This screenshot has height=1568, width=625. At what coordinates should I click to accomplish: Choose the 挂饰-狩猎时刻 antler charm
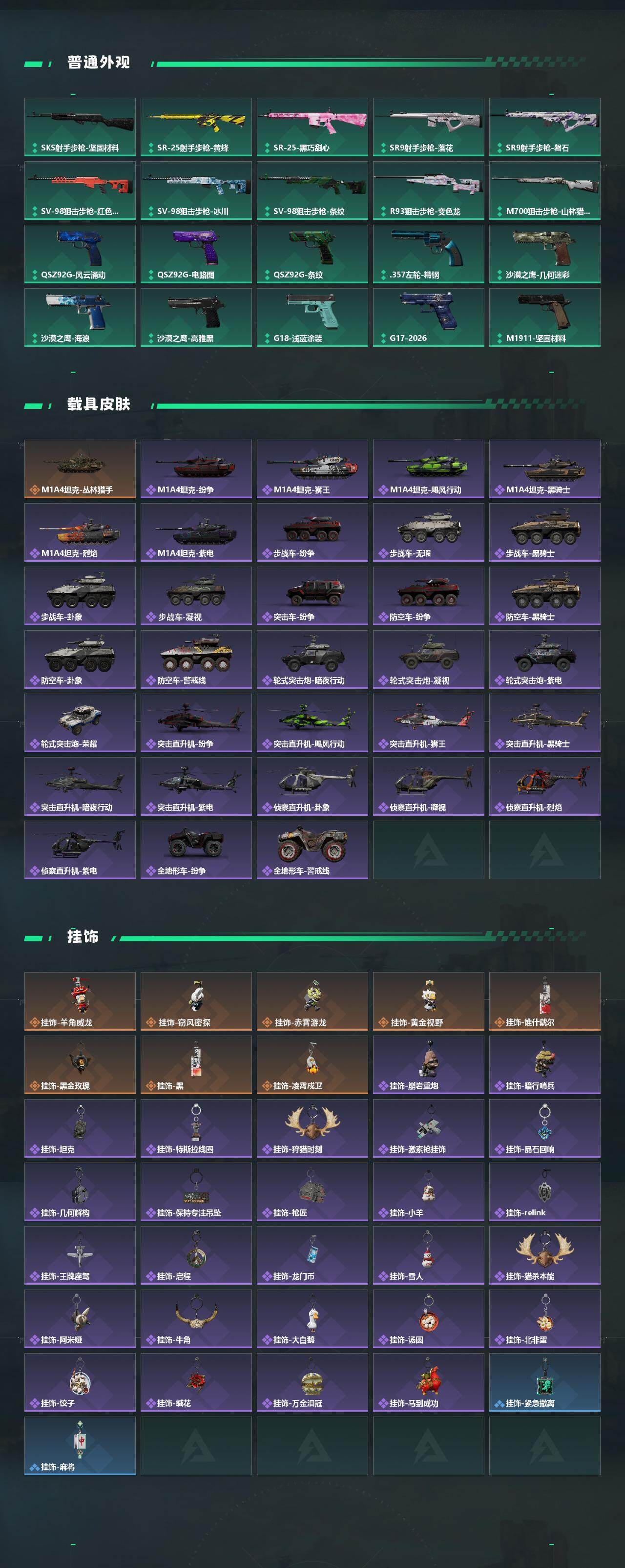click(x=312, y=1128)
